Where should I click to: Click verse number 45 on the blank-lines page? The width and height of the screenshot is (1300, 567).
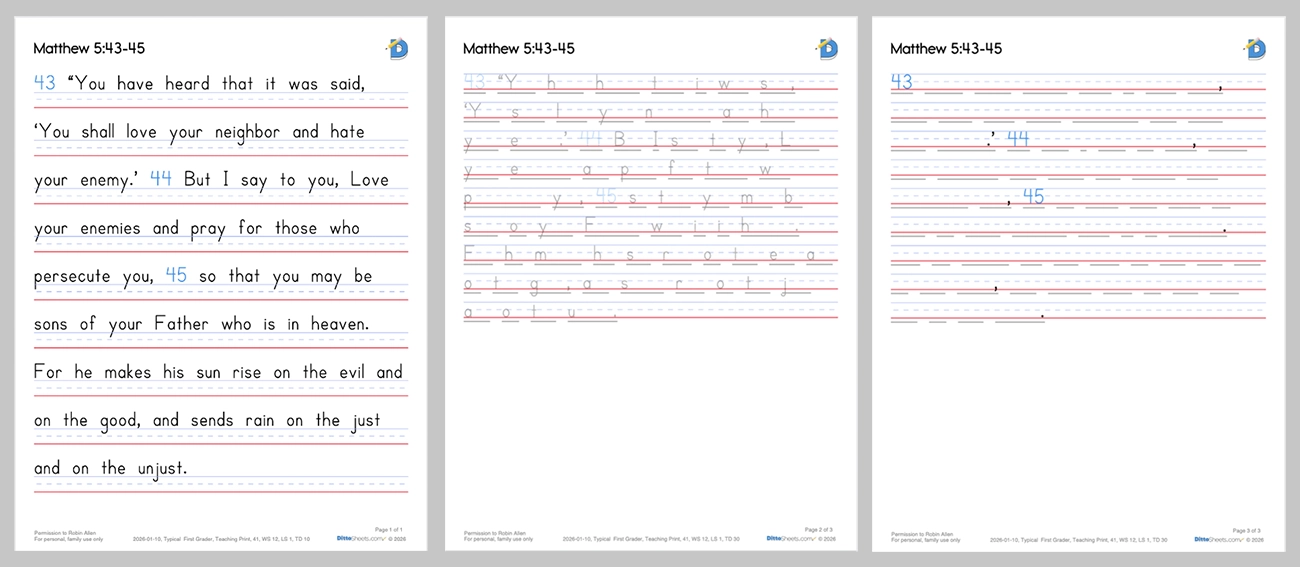[1033, 196]
